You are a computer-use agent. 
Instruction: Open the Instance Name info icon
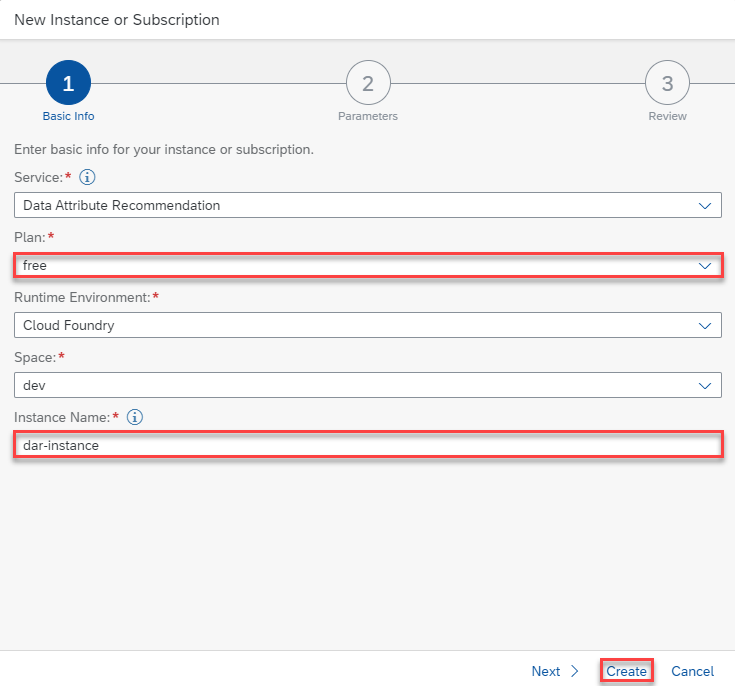(135, 417)
